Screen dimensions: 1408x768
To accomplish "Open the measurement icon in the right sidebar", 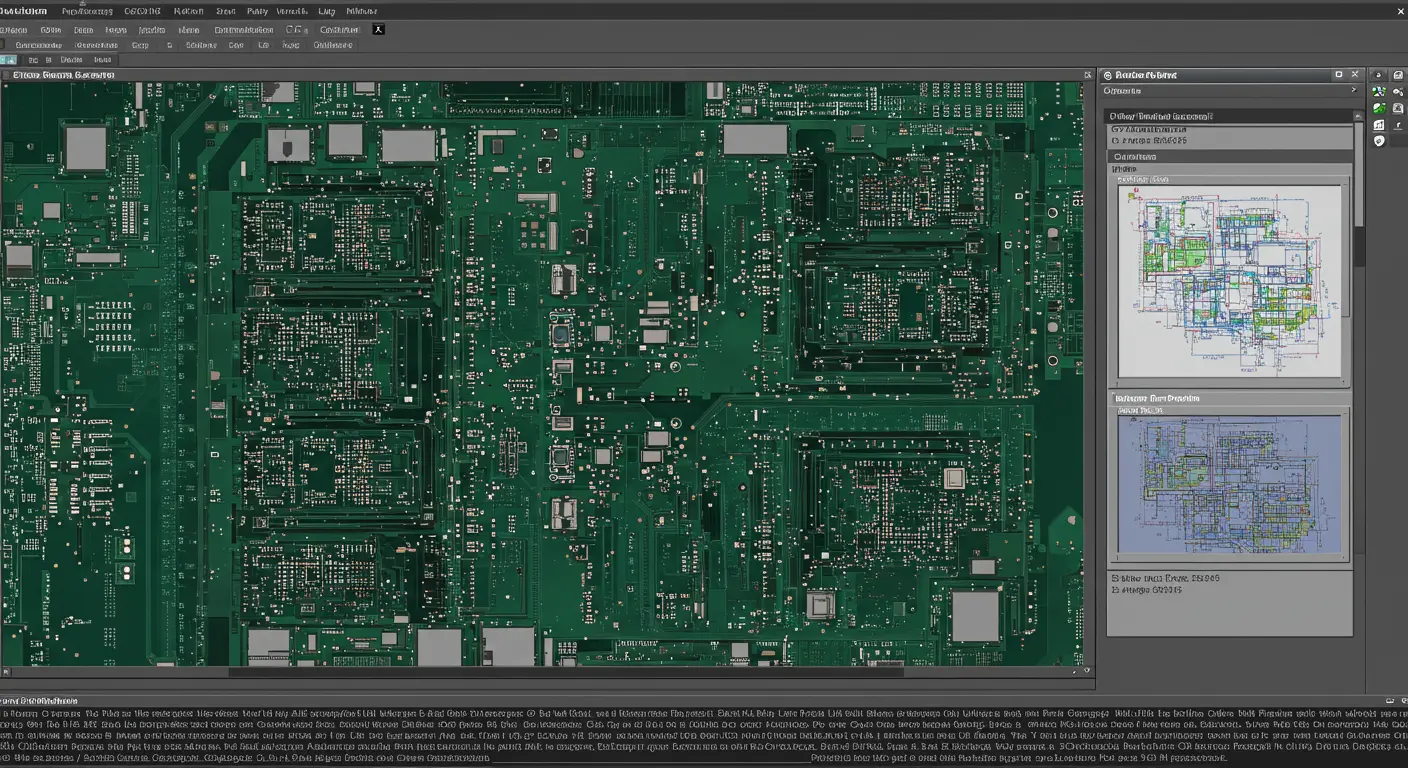I will click(1378, 125).
